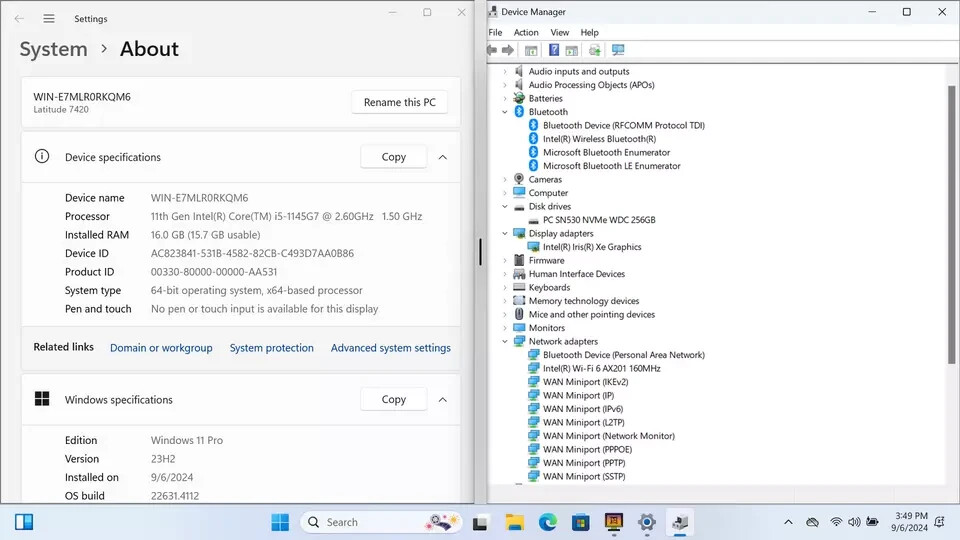Collapse Bluetooth category in Device Manager
960x540 pixels.
coord(505,112)
